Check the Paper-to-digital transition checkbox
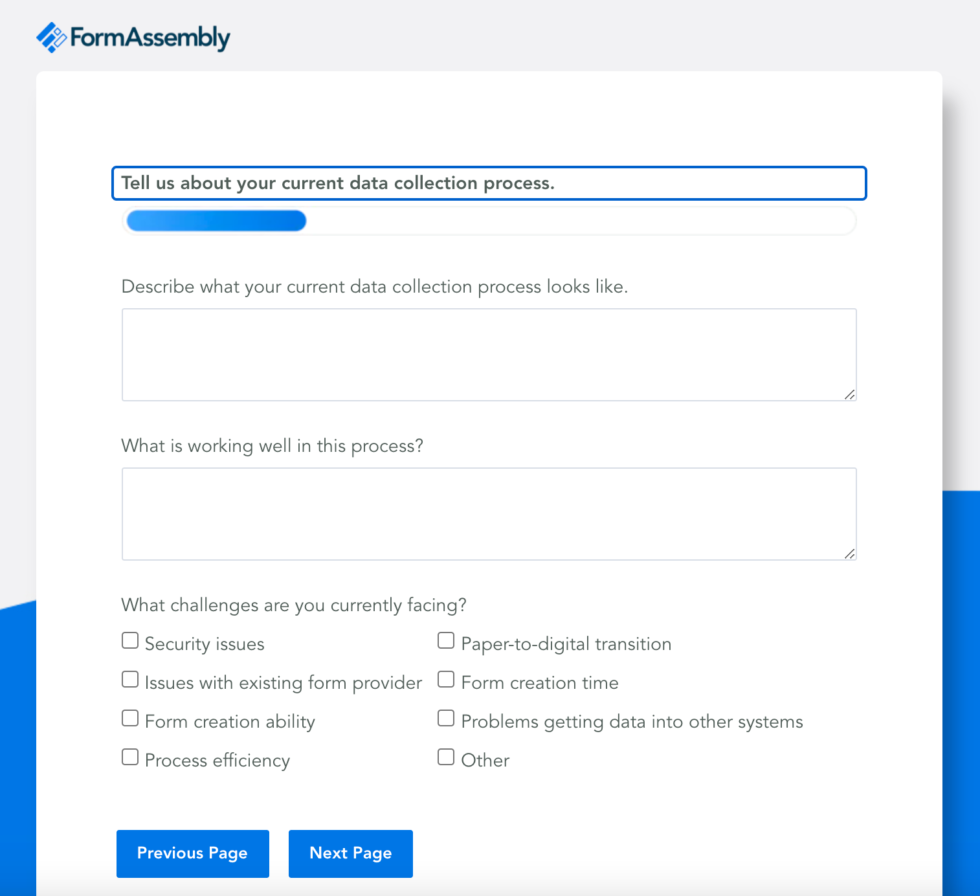980x896 pixels. 445,639
